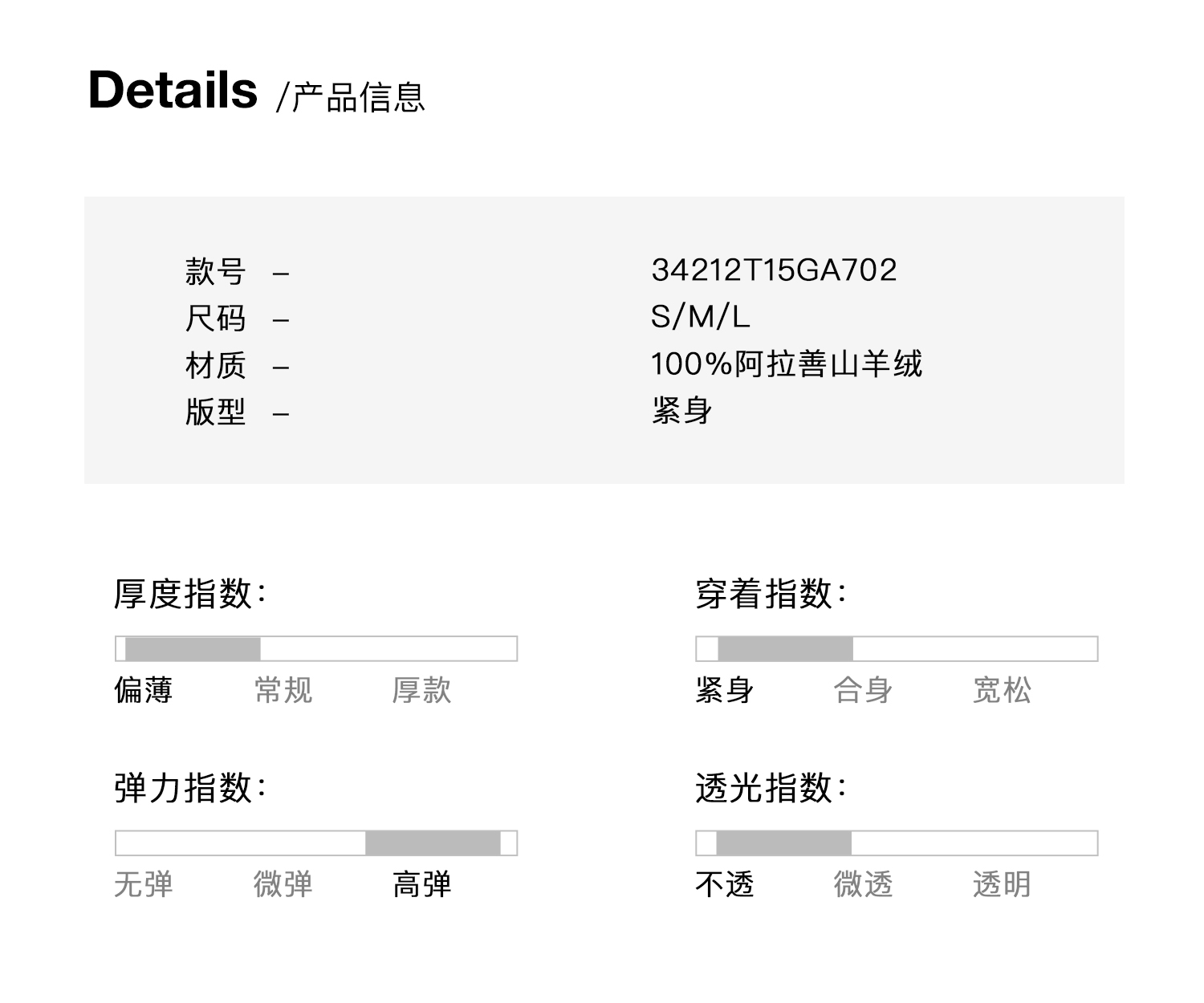This screenshot has width=1204, height=1003.
Task: Select the 常规 thickness label
Action: click(x=283, y=690)
